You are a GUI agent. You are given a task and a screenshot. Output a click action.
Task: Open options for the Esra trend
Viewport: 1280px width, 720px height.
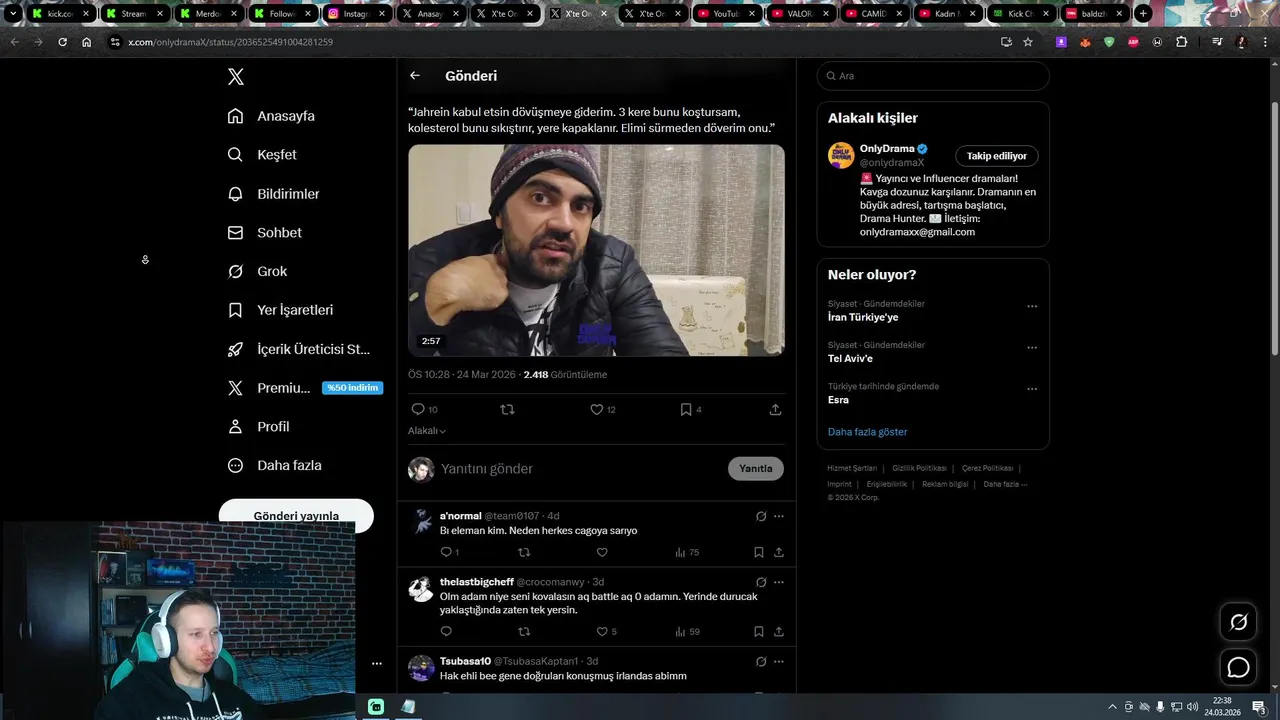pyautogui.click(x=1032, y=389)
